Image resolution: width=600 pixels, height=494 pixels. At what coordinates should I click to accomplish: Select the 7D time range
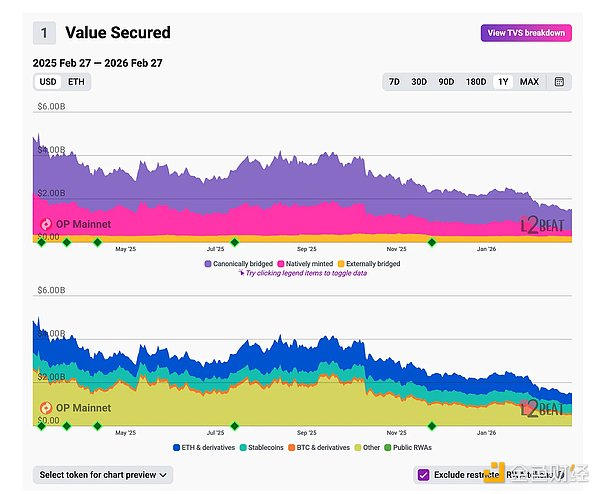point(394,81)
